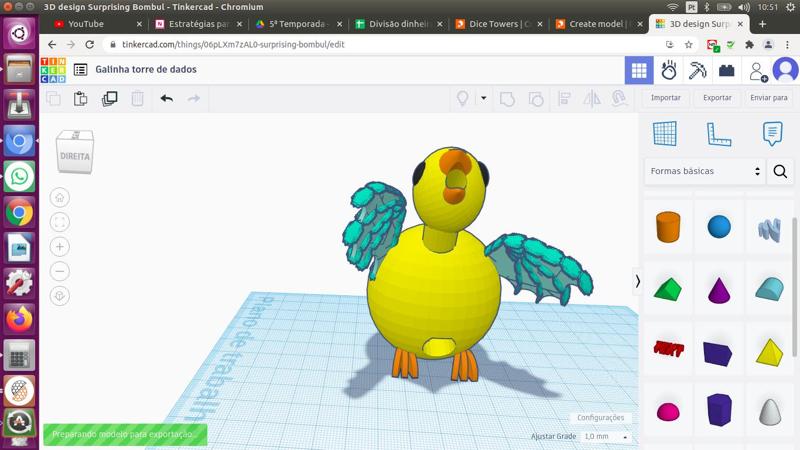Image resolution: width=800 pixels, height=450 pixels.
Task: Expand the lightbulb visibility dropdown arrow
Action: click(483, 98)
